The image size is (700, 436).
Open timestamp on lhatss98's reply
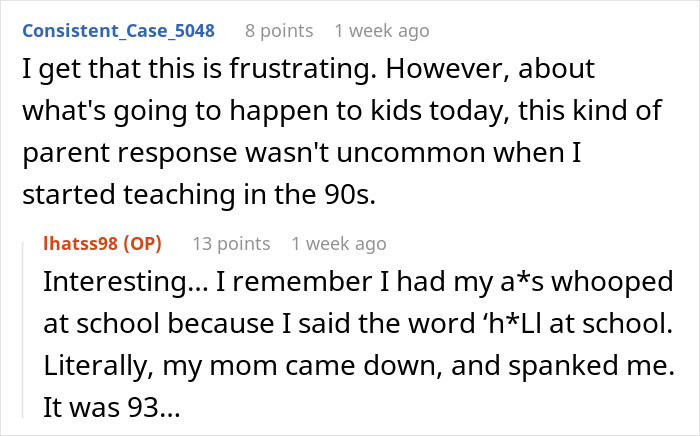tap(338, 244)
